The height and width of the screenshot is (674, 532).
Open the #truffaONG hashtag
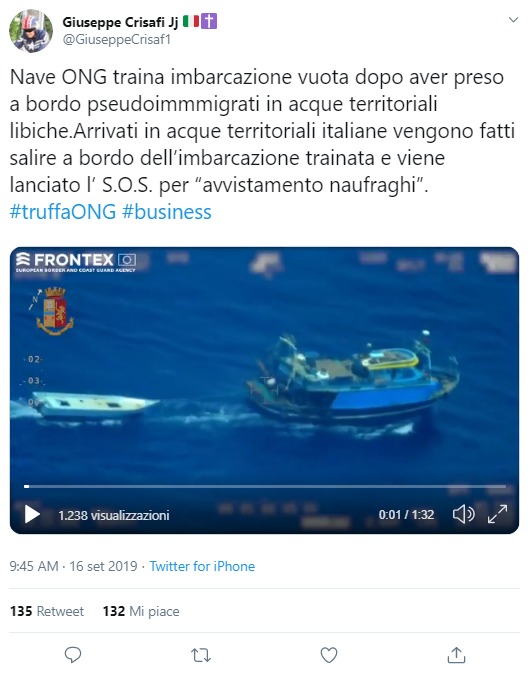[x=63, y=212]
